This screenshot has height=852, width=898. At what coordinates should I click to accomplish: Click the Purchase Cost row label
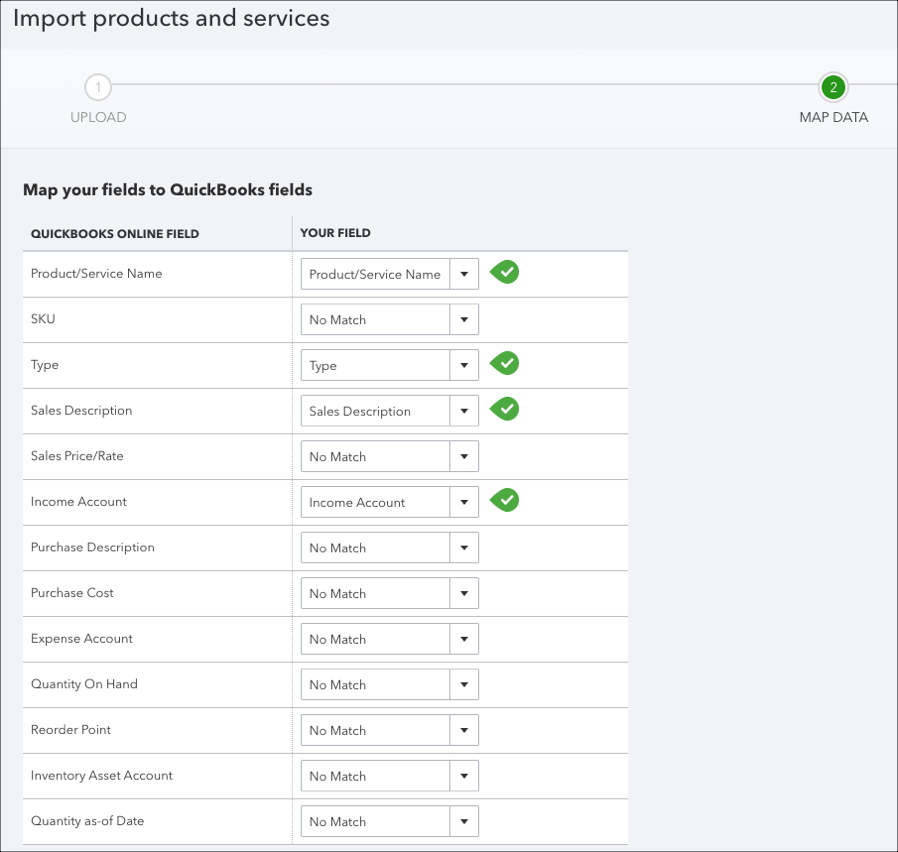point(72,593)
